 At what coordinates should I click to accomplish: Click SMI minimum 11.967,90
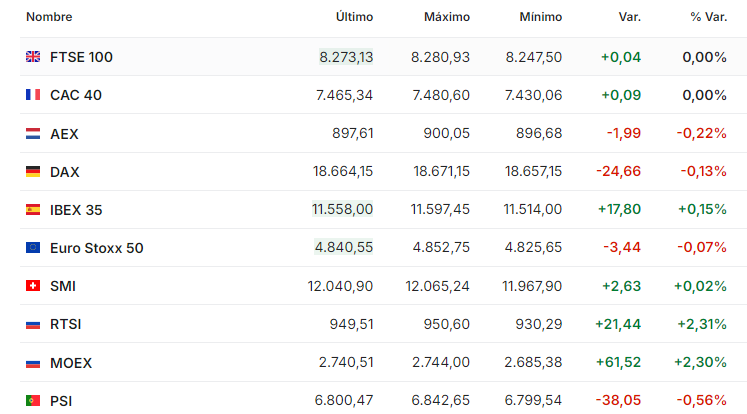pos(532,286)
